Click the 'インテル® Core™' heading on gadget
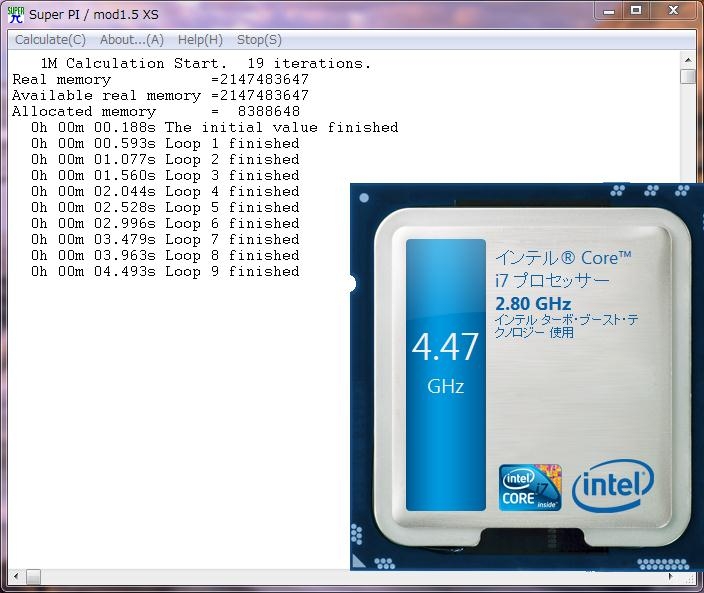The width and height of the screenshot is (704, 593). click(563, 258)
